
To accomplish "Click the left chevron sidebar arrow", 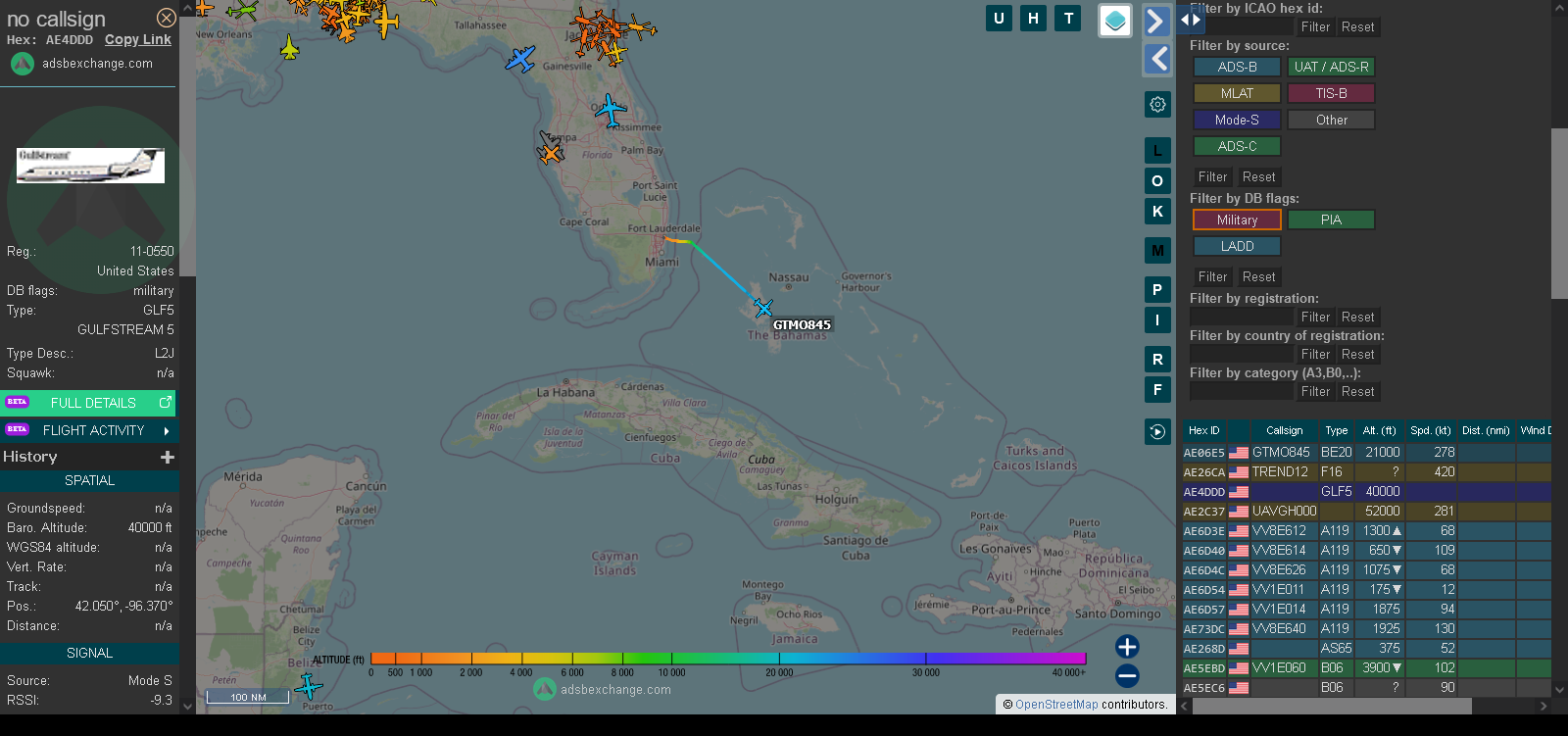I will tap(1157, 59).
